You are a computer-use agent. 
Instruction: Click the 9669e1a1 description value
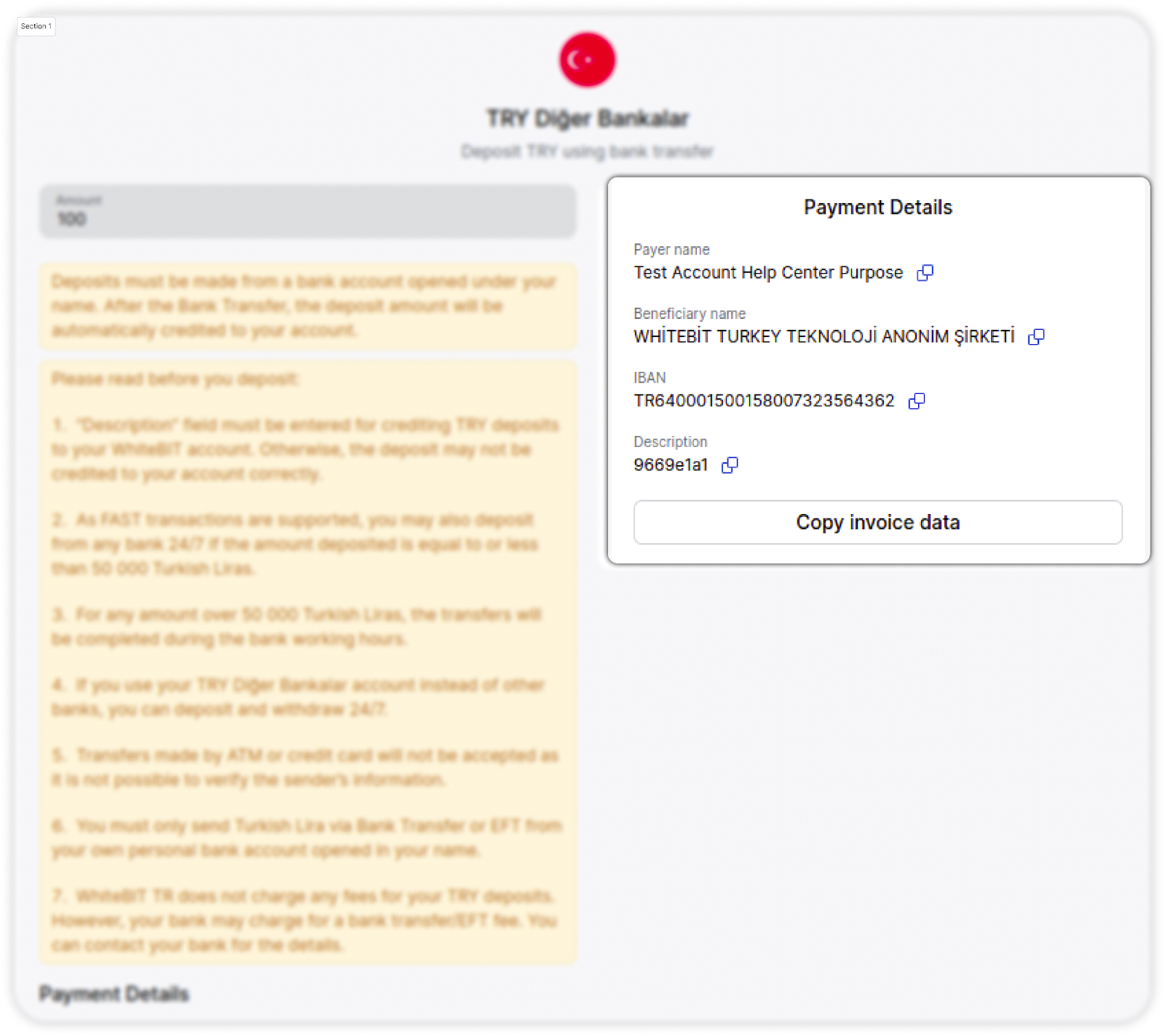coord(671,465)
